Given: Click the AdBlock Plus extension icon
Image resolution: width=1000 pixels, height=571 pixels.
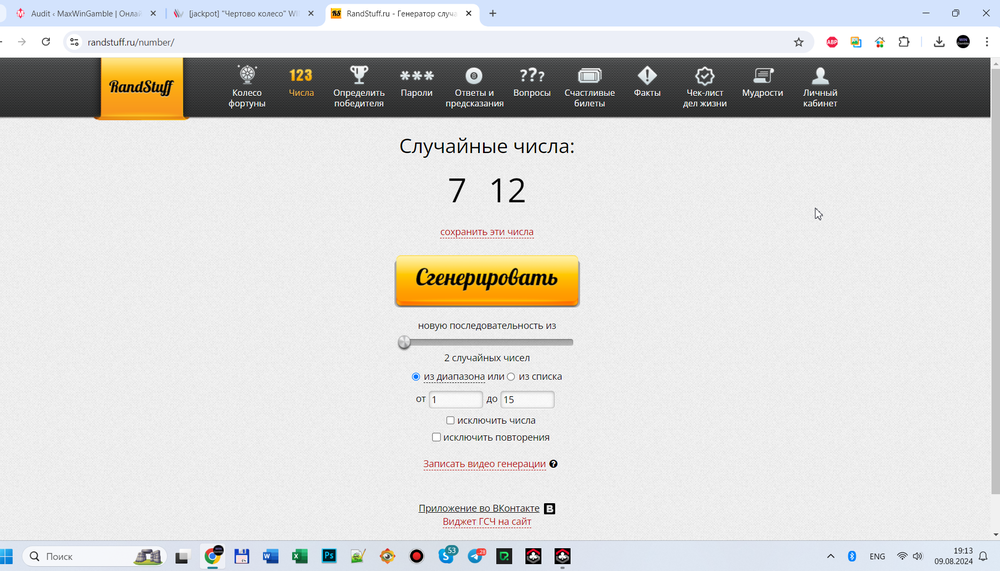Looking at the screenshot, I should tap(832, 42).
